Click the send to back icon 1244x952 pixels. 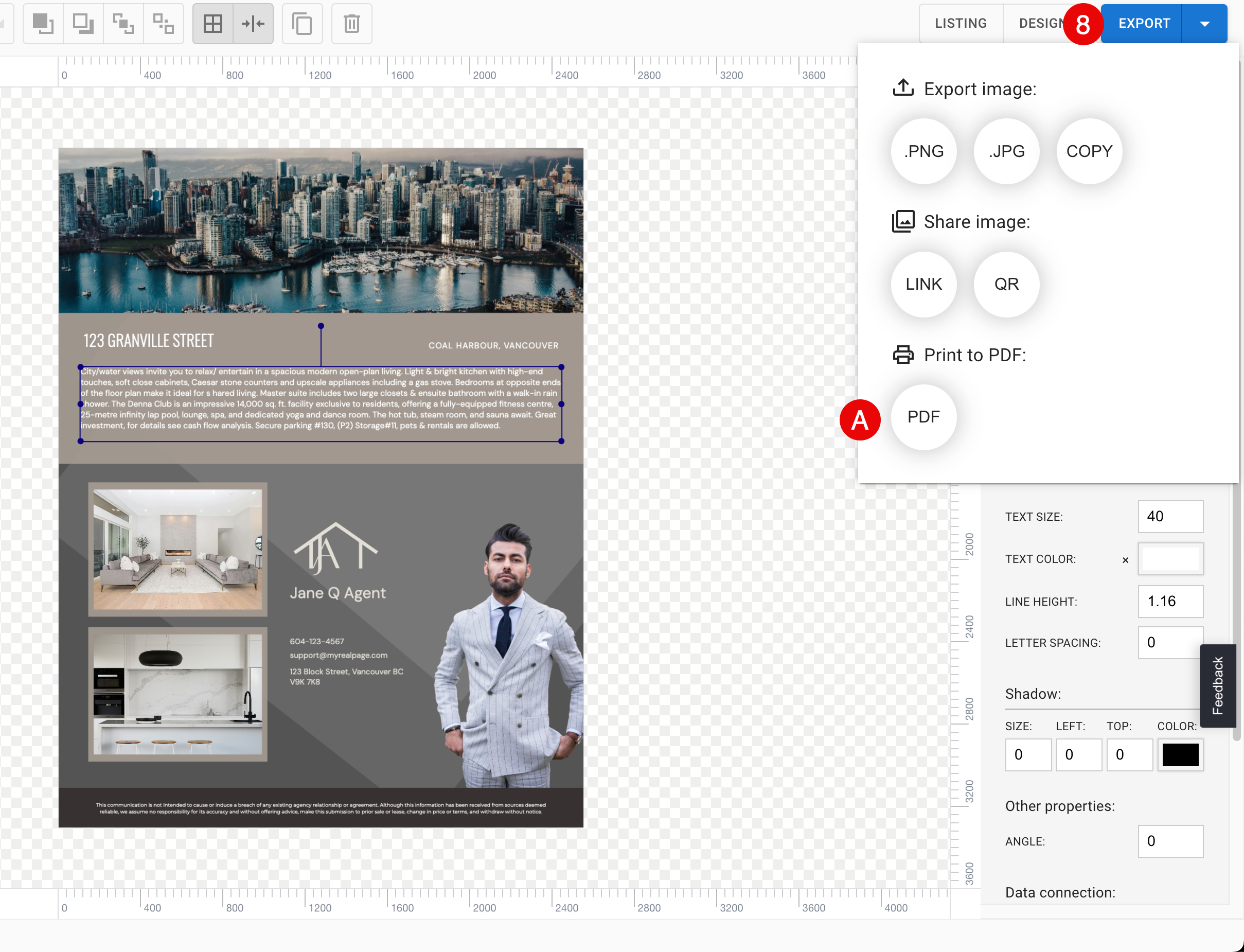(x=83, y=23)
